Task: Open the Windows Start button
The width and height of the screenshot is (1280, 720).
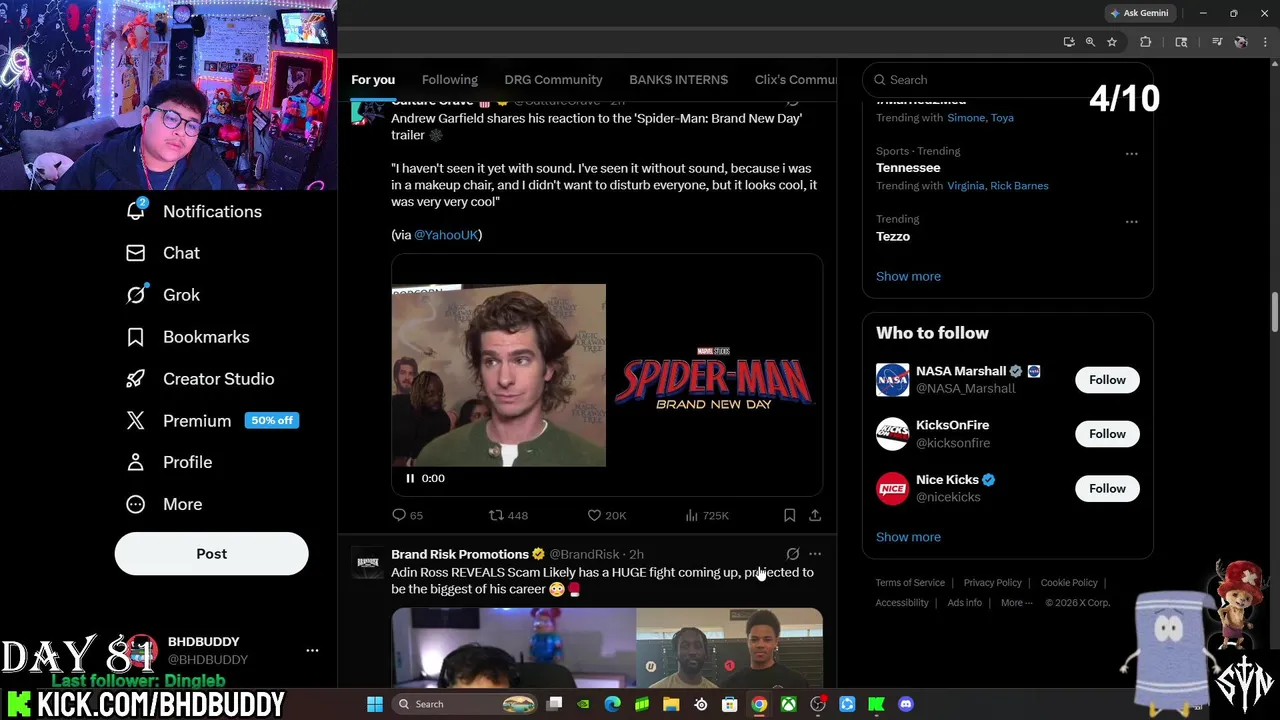Action: coord(374,704)
